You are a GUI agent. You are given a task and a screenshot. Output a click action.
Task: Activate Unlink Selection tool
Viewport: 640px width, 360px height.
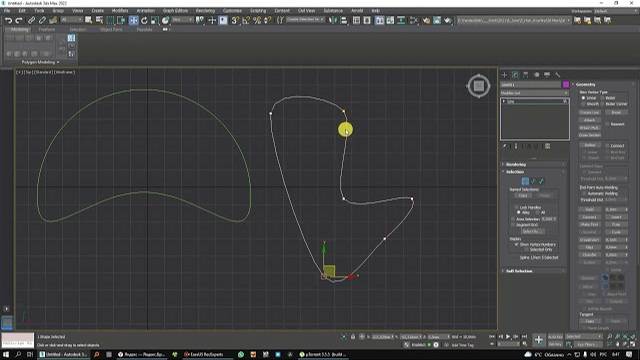pos(42,20)
